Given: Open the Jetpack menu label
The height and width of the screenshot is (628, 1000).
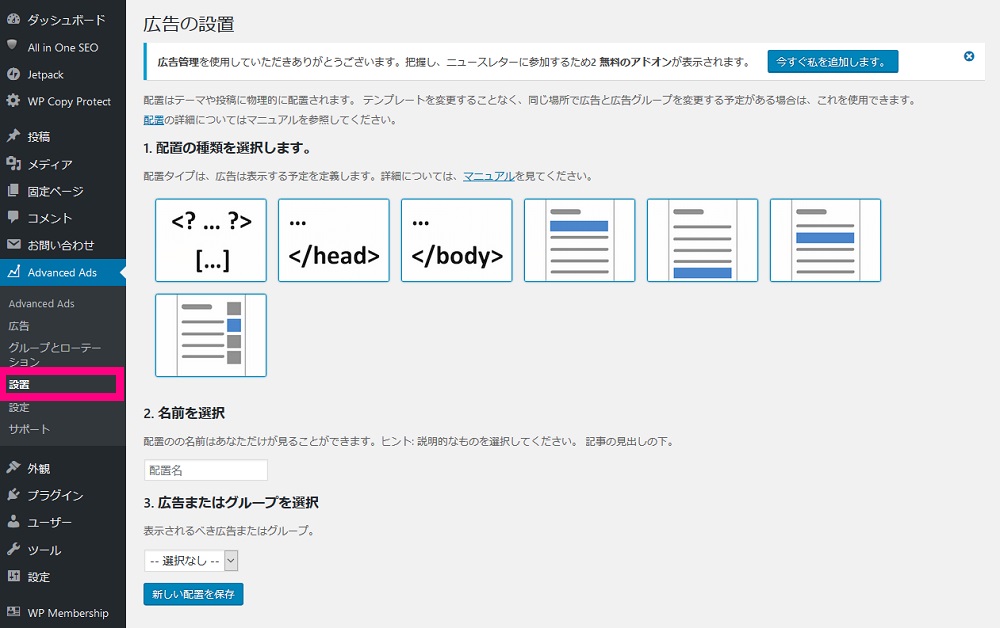Looking at the screenshot, I should click(x=45, y=75).
